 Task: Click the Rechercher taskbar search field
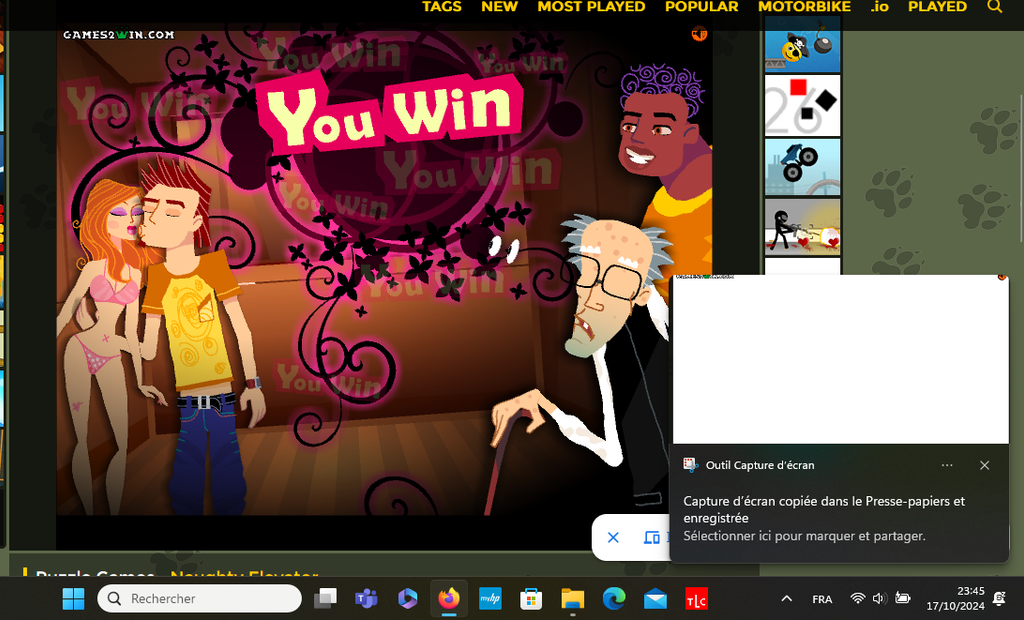[x=199, y=598]
